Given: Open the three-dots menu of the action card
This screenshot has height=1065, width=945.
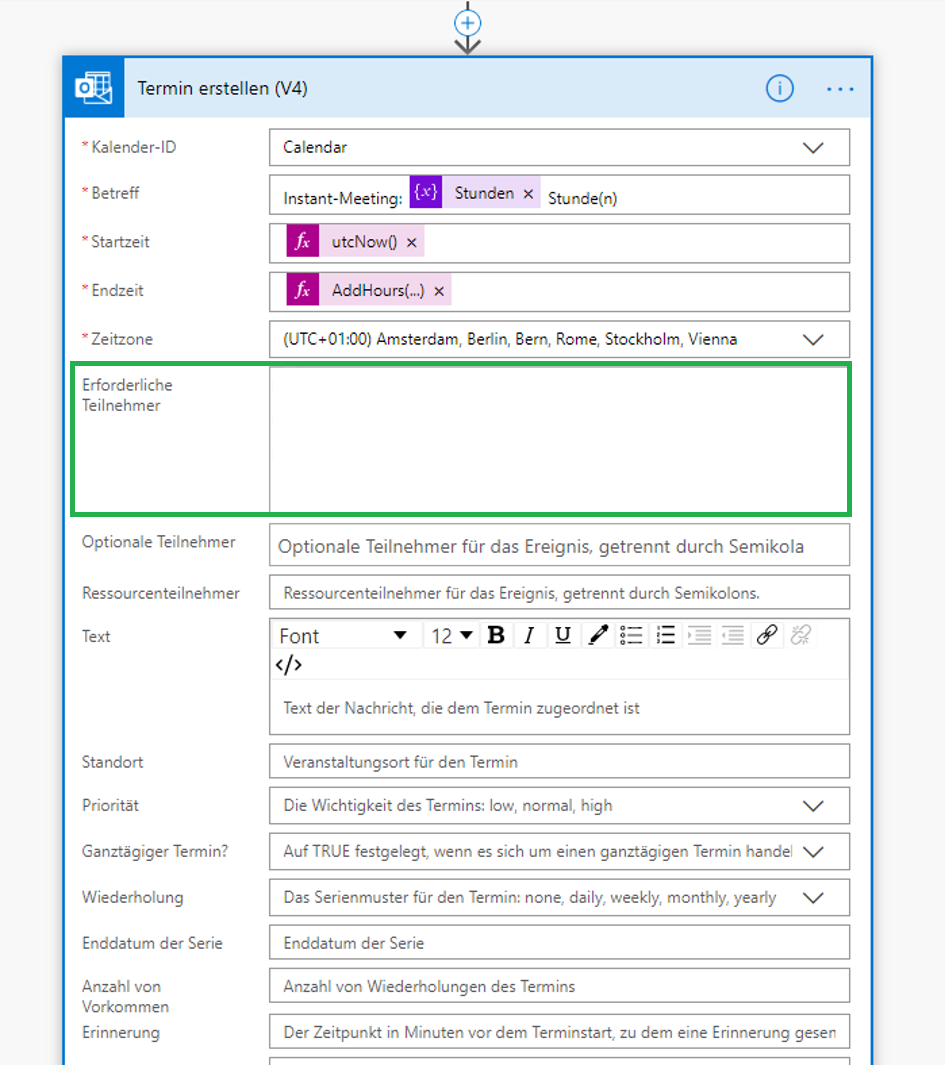Looking at the screenshot, I should click(x=840, y=89).
